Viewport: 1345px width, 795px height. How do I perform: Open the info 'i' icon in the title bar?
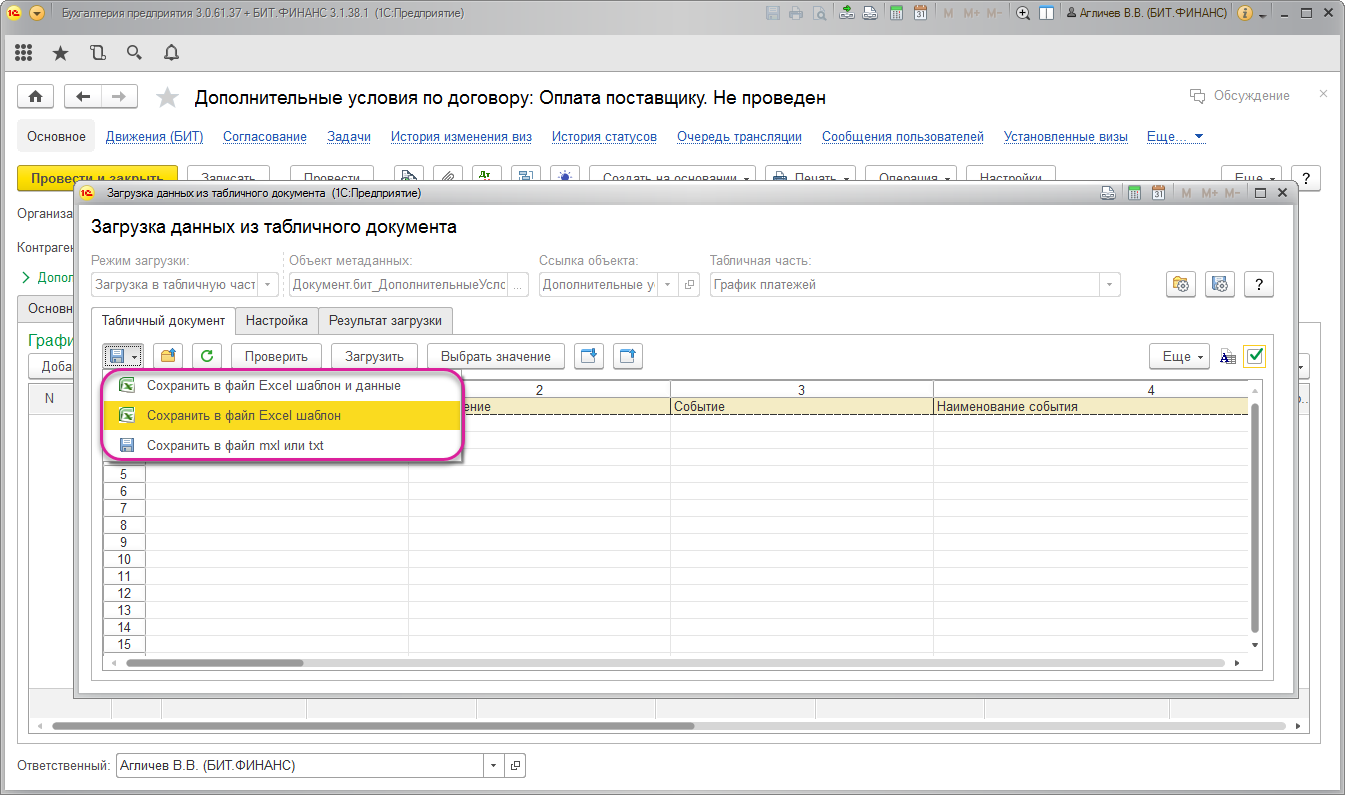click(x=1245, y=14)
